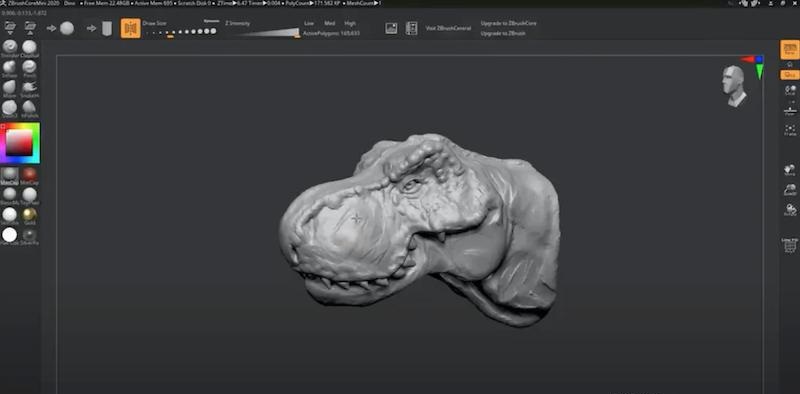Open the Visit ZBrushCentral link

coord(448,29)
